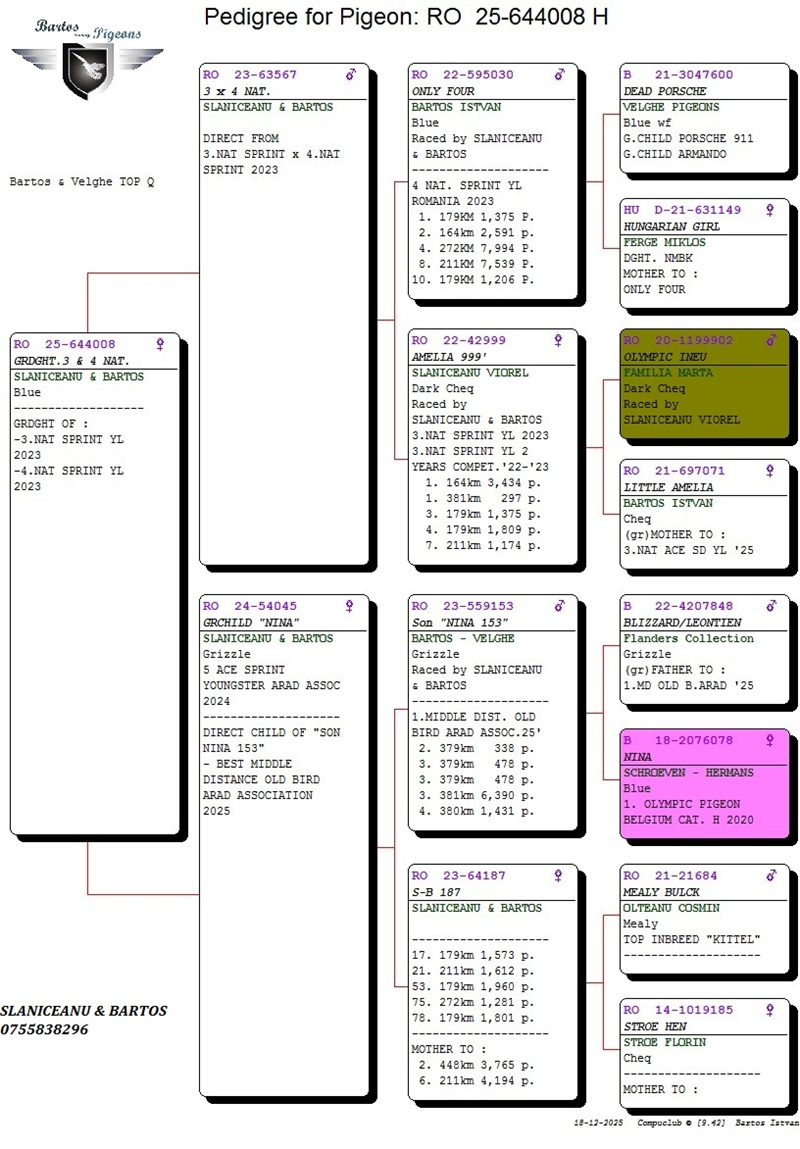Click the female symbol in AMELIA 999' box
Image resolution: width=800 pixels, height=1149 pixels.
pos(560,341)
